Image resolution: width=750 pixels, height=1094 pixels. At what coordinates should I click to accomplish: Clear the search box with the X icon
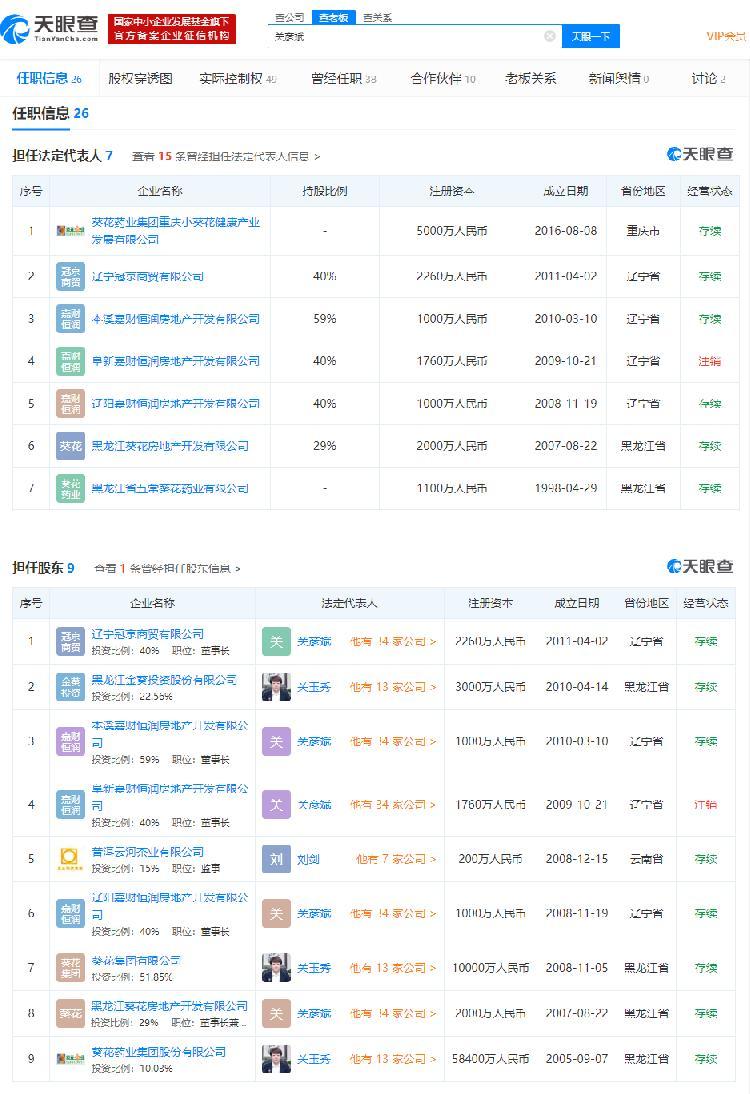[x=550, y=36]
